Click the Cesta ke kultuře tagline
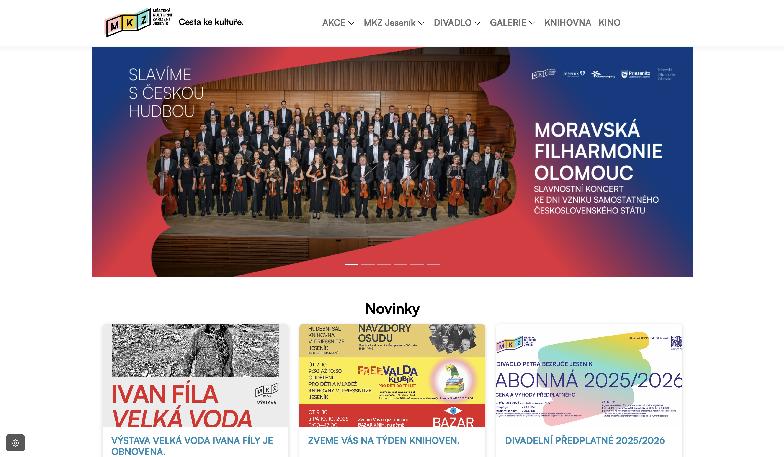Image resolution: width=784 pixels, height=457 pixels. [x=210, y=22]
